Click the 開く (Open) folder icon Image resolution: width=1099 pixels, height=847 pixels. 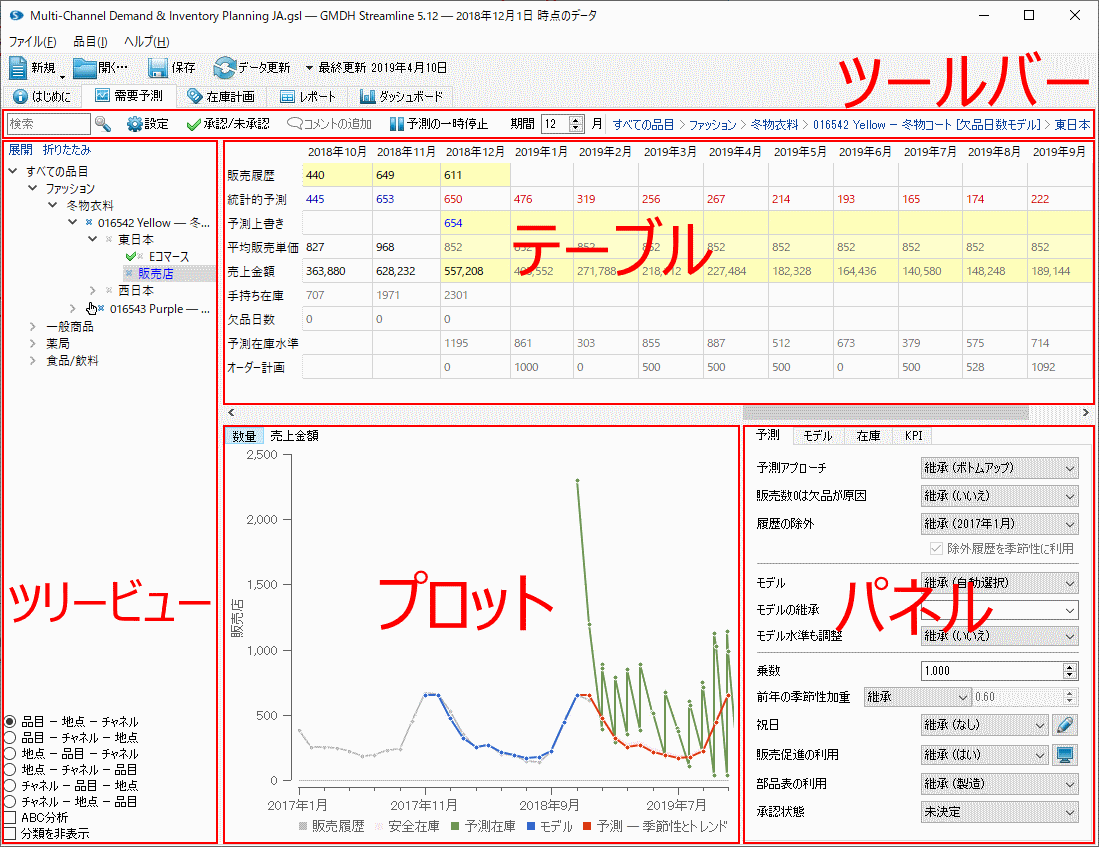(84, 68)
